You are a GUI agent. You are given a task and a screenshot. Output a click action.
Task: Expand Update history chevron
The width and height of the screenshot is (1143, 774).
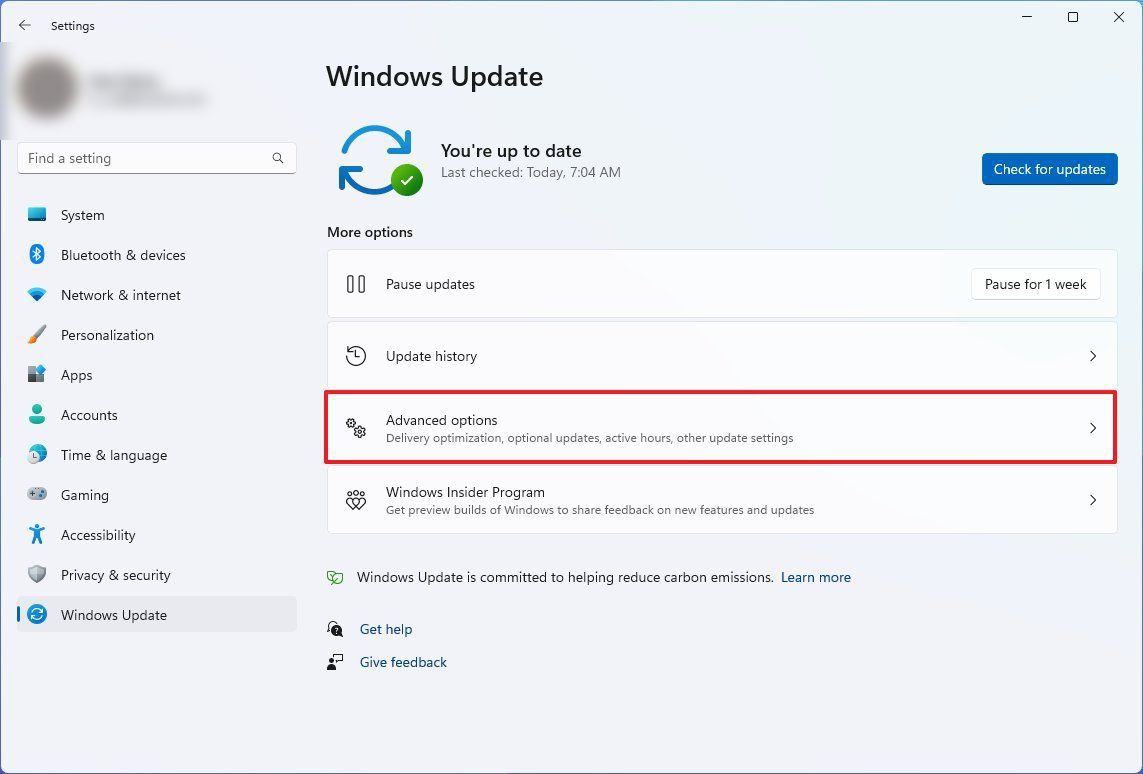[x=1093, y=356]
